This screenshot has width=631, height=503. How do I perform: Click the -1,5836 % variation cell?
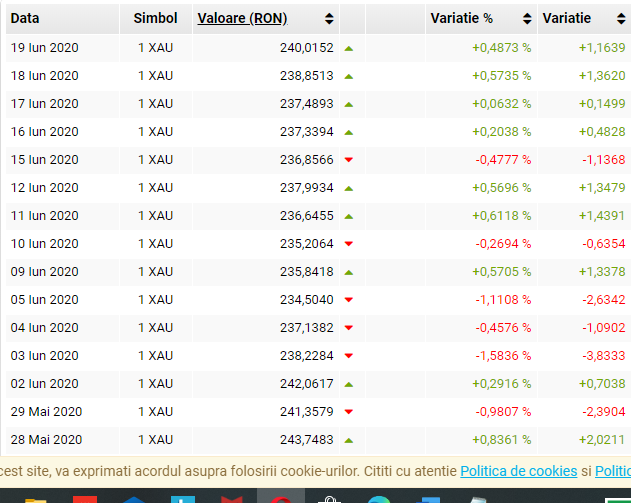pyautogui.click(x=501, y=355)
